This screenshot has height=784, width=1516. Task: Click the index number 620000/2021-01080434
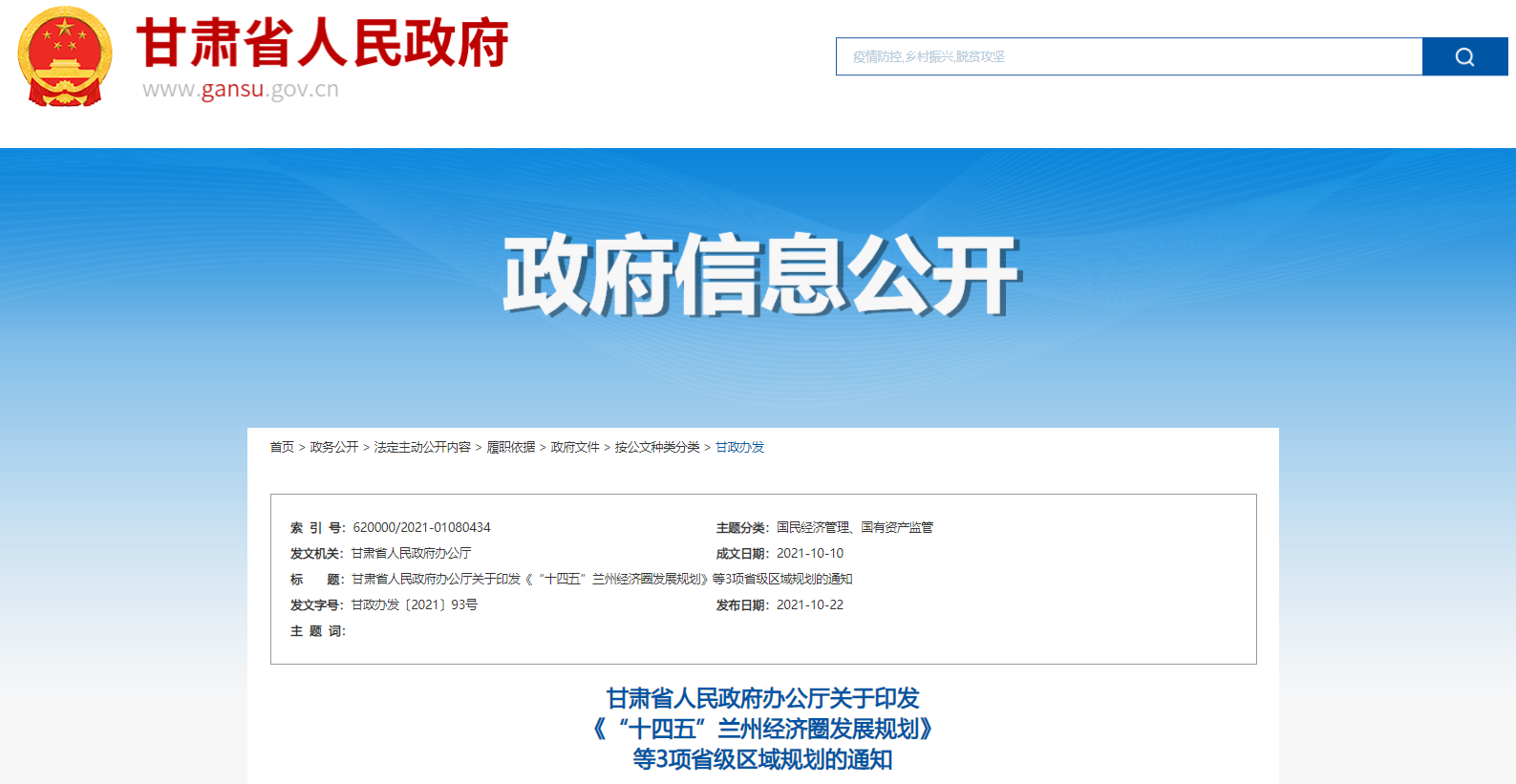(x=421, y=527)
